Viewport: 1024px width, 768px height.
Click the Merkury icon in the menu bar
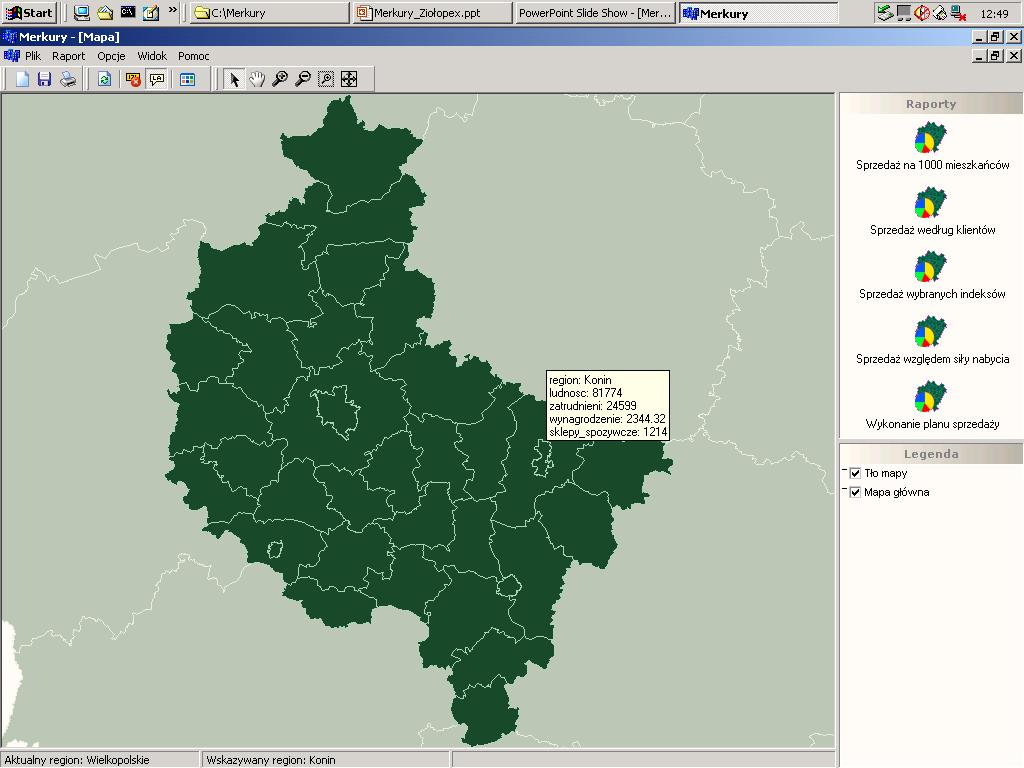(12, 56)
